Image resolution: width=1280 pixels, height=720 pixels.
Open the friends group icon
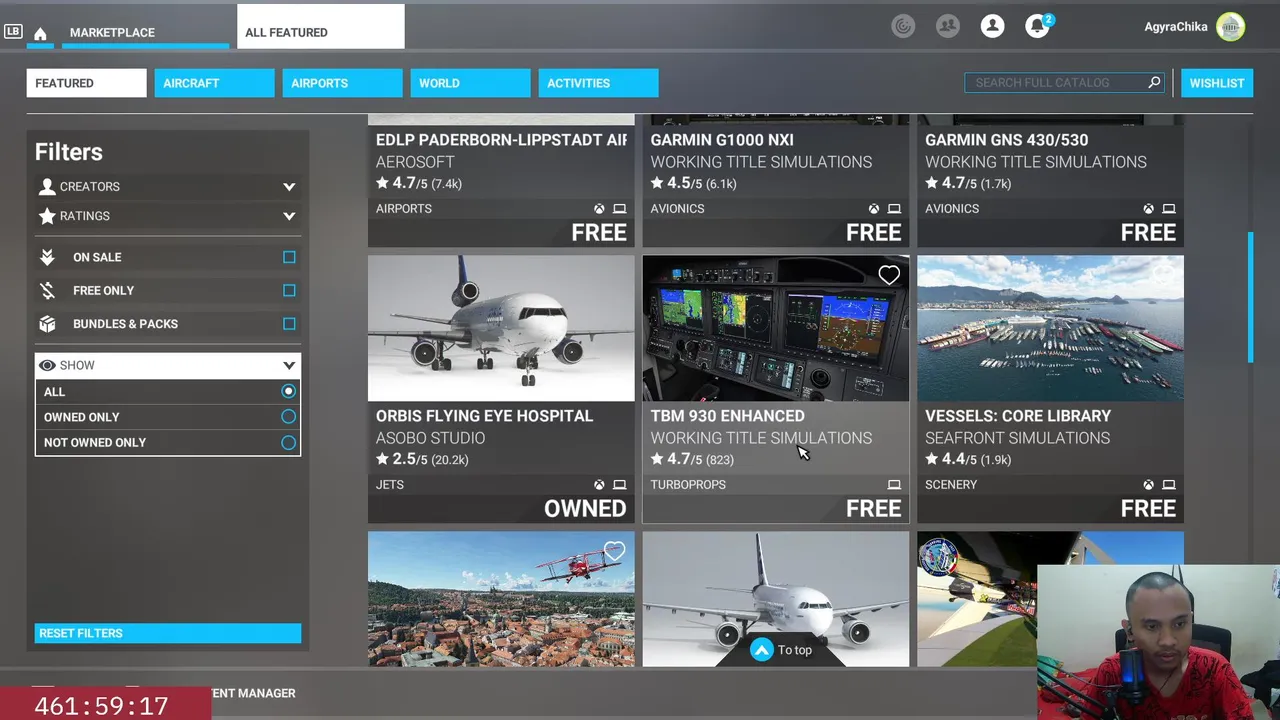pos(948,26)
